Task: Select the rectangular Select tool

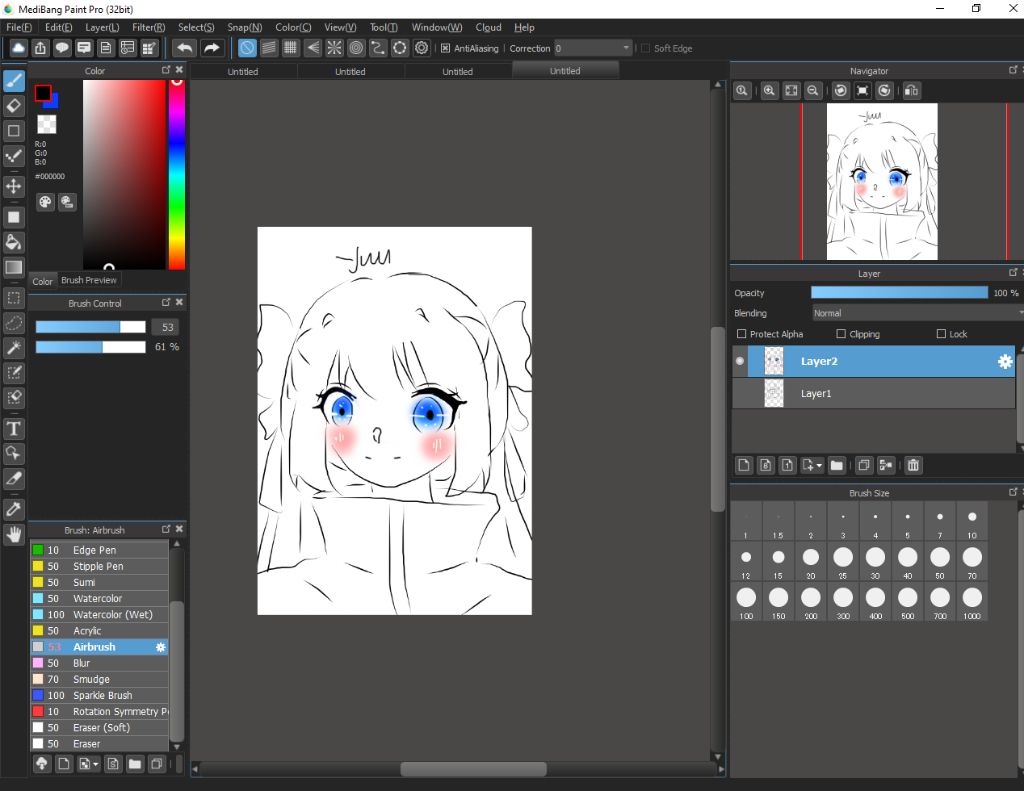Action: (14, 299)
